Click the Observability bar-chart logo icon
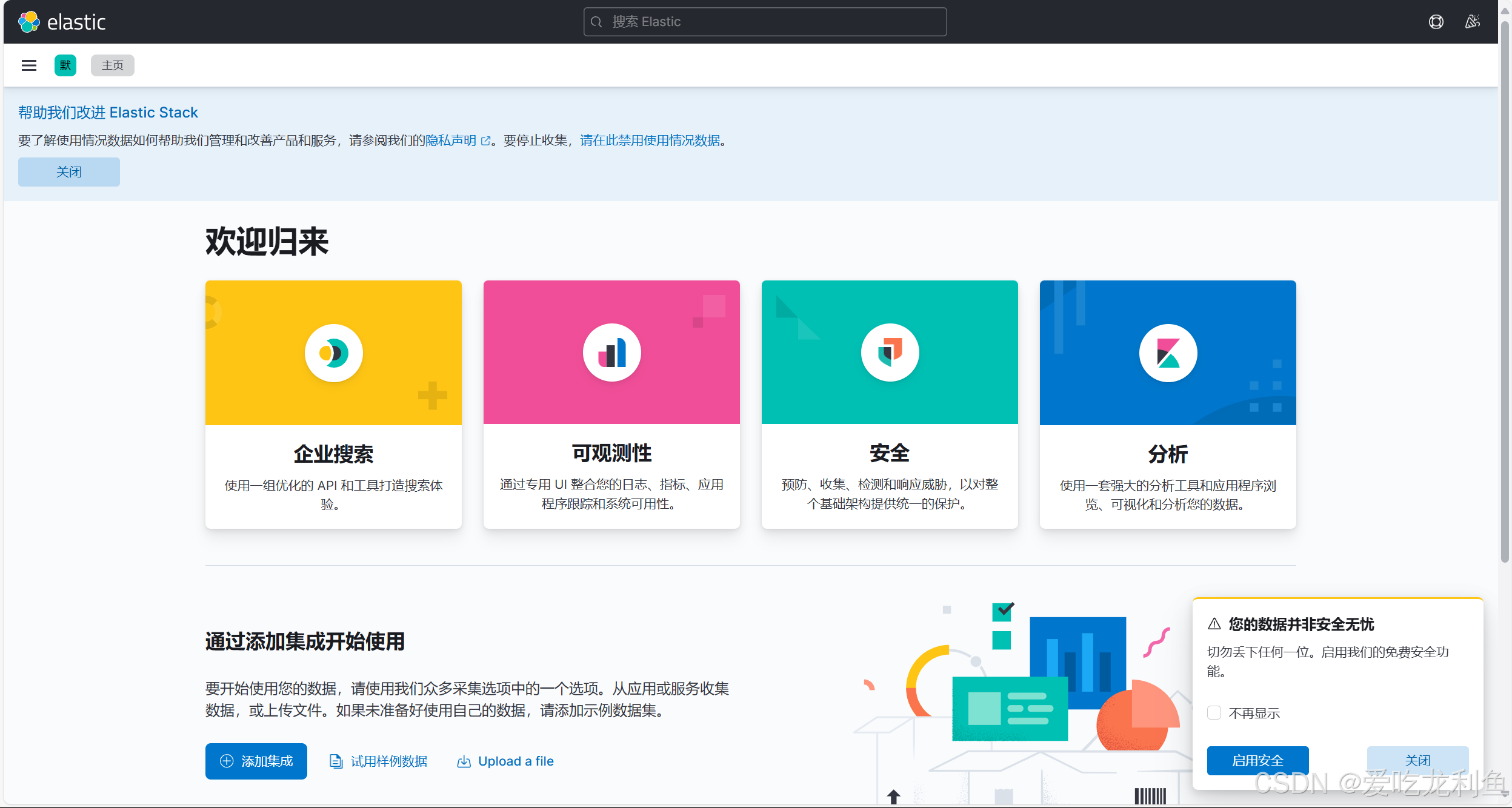This screenshot has width=1512, height=808. (612, 353)
